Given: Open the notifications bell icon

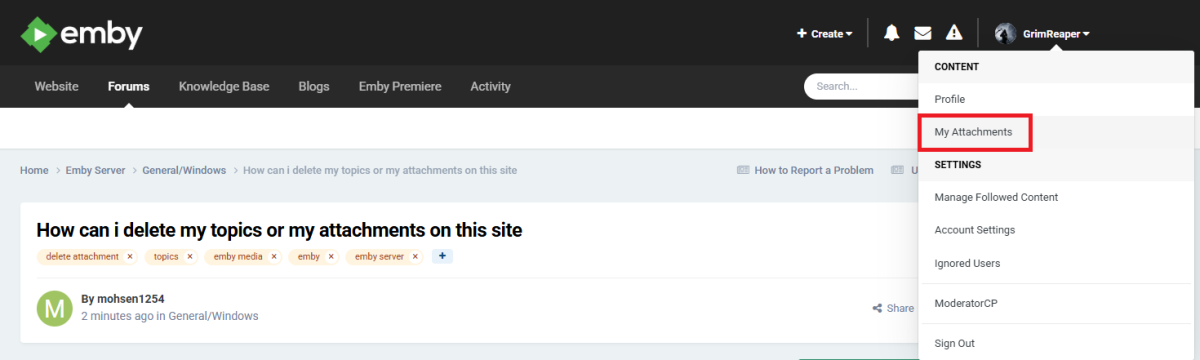Looking at the screenshot, I should (892, 33).
